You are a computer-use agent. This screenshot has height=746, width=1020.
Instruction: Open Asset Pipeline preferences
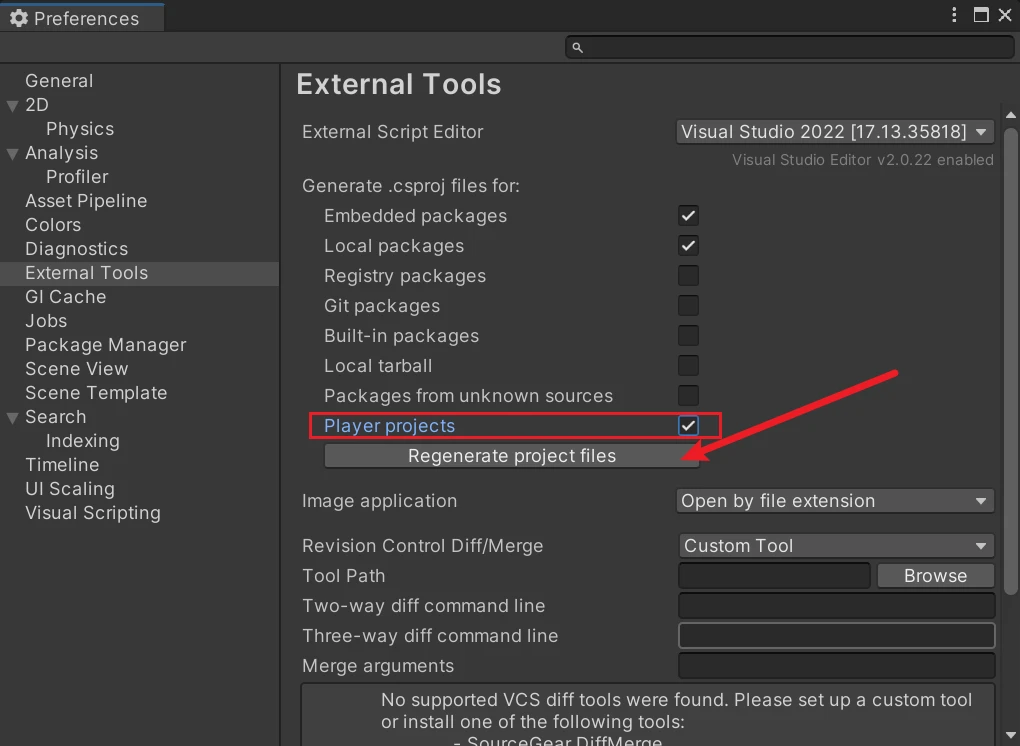[86, 201]
